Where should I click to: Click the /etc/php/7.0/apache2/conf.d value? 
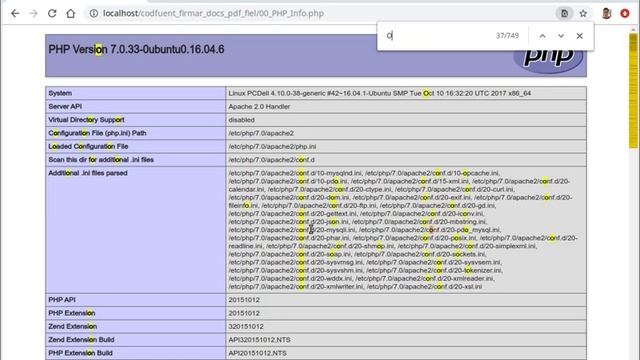tap(271, 160)
